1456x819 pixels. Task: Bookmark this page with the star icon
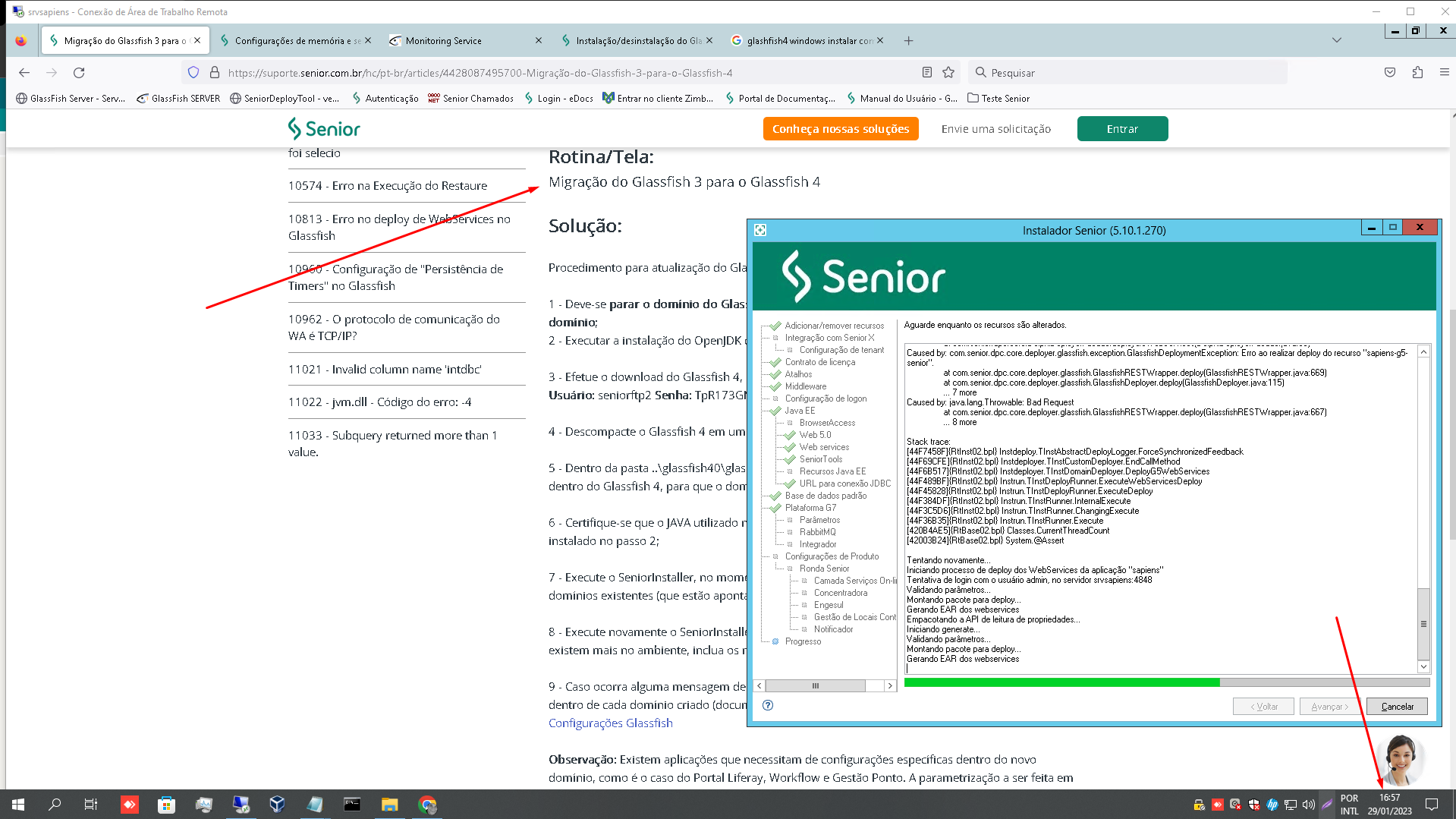pos(948,73)
